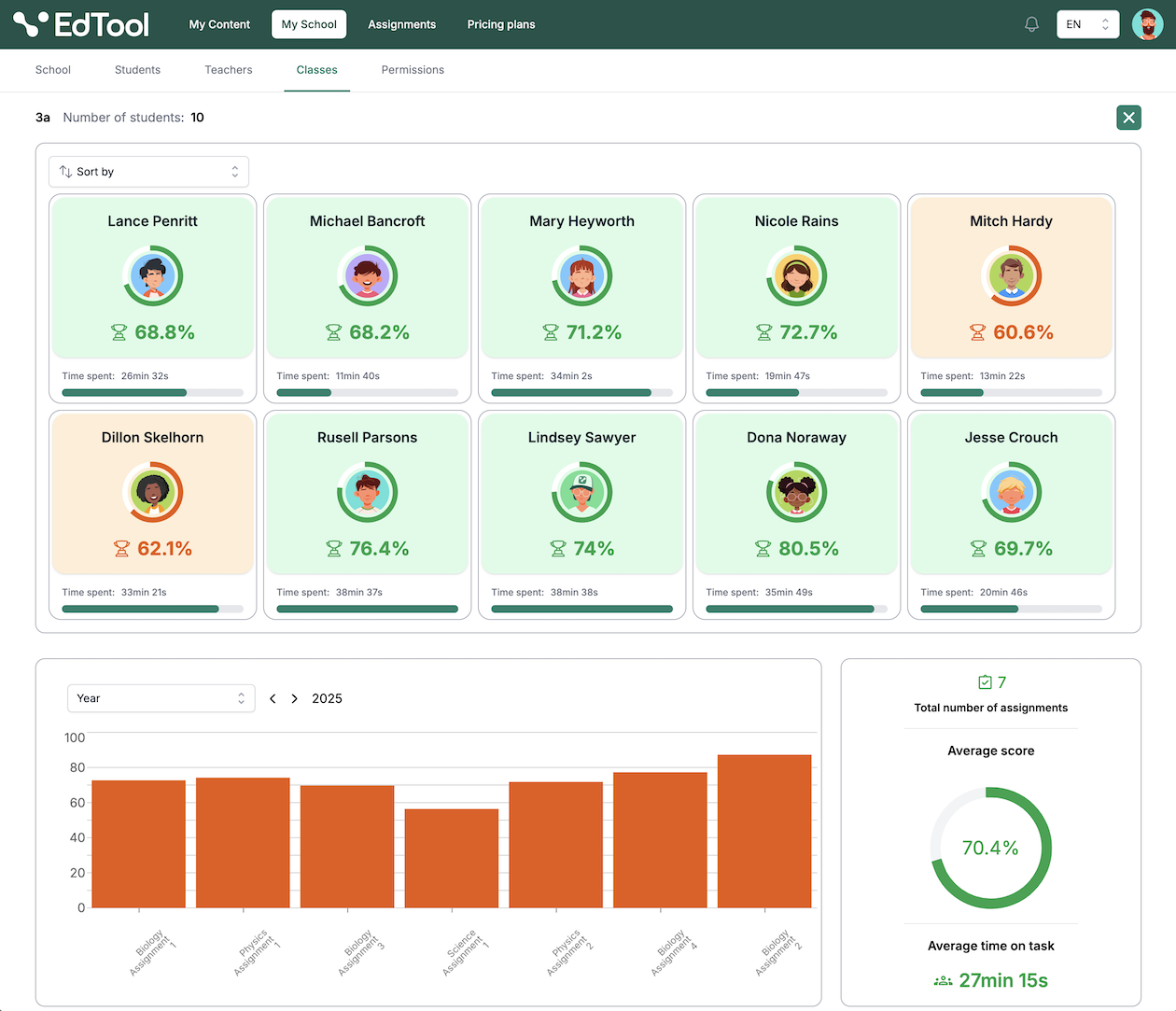Image resolution: width=1176 pixels, height=1011 pixels.
Task: Click 'Number of students: 10' text
Action: coord(133,118)
